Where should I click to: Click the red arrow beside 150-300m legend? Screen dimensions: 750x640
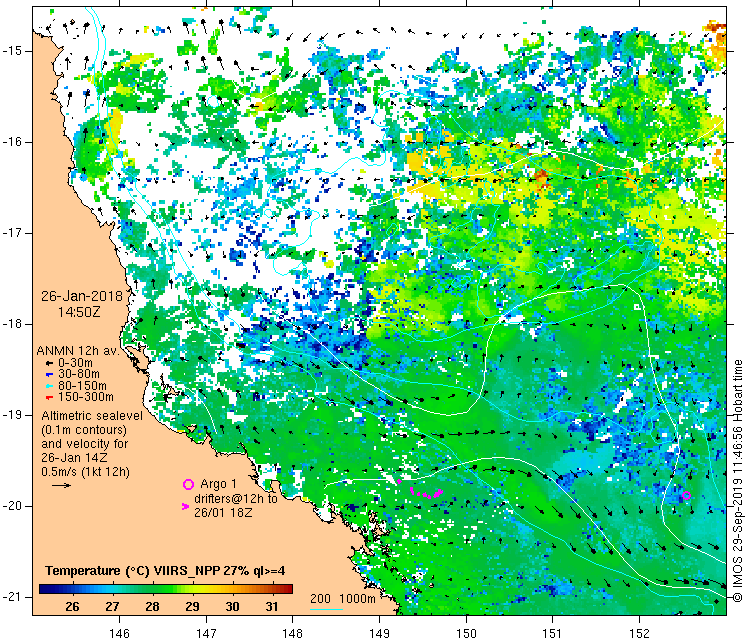(x=49, y=397)
